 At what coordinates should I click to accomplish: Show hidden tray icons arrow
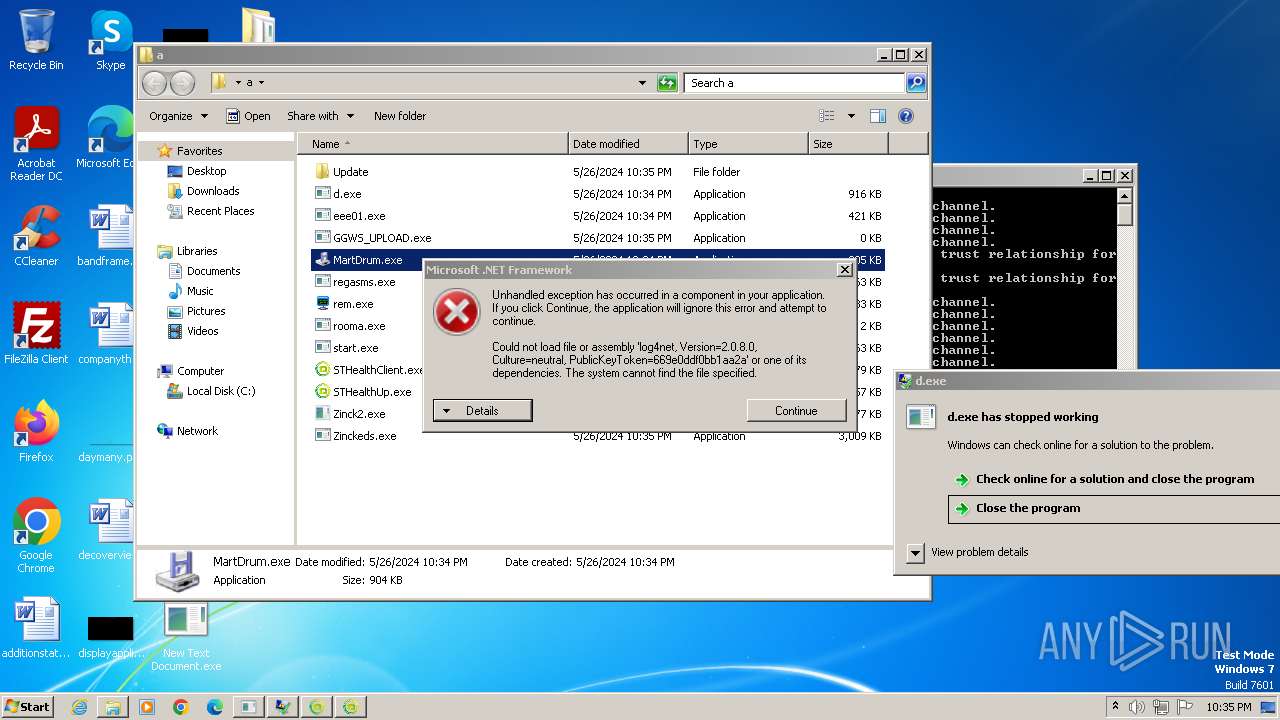[1115, 707]
